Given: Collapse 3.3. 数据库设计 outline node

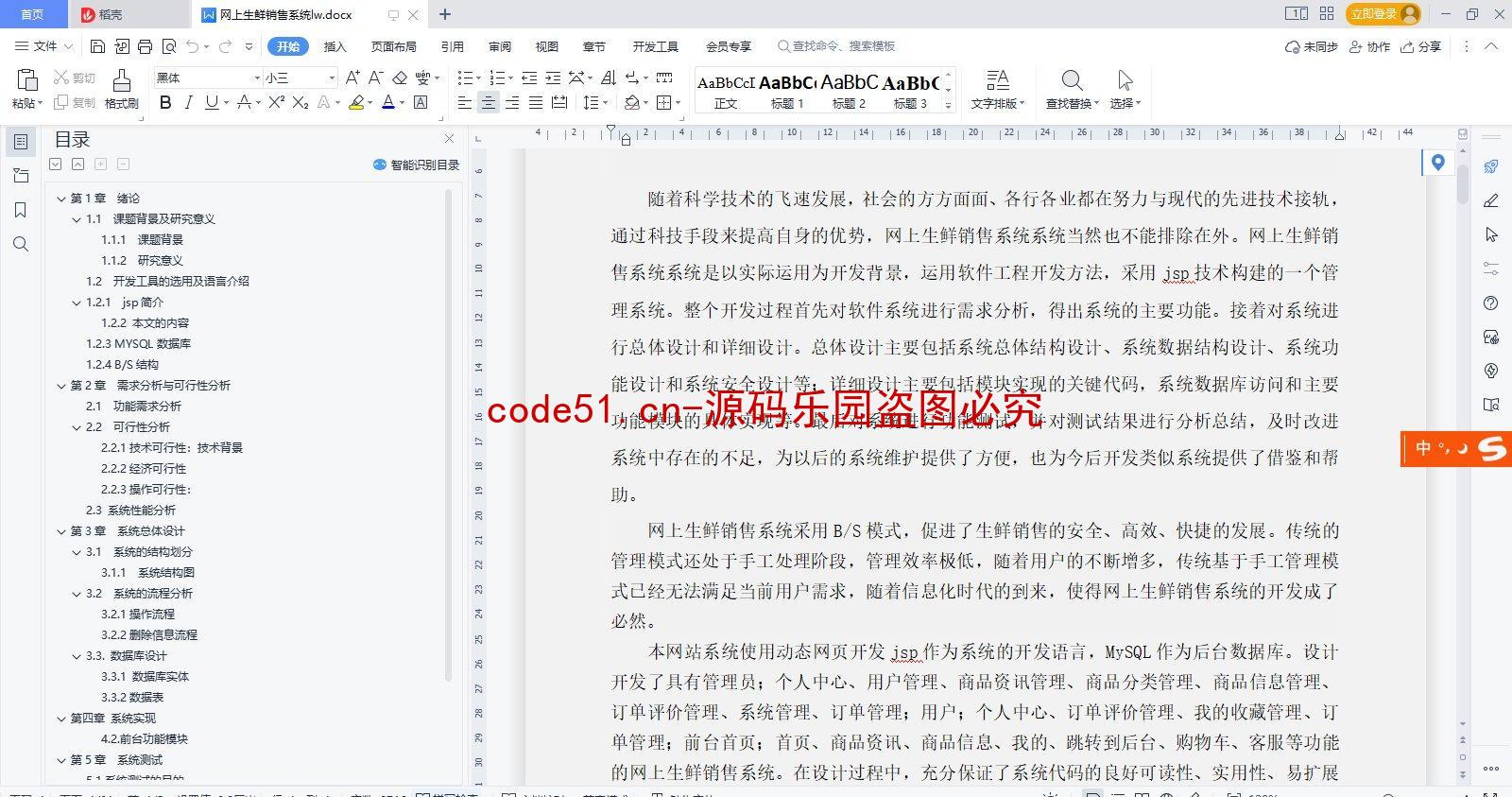Looking at the screenshot, I should point(77,656).
